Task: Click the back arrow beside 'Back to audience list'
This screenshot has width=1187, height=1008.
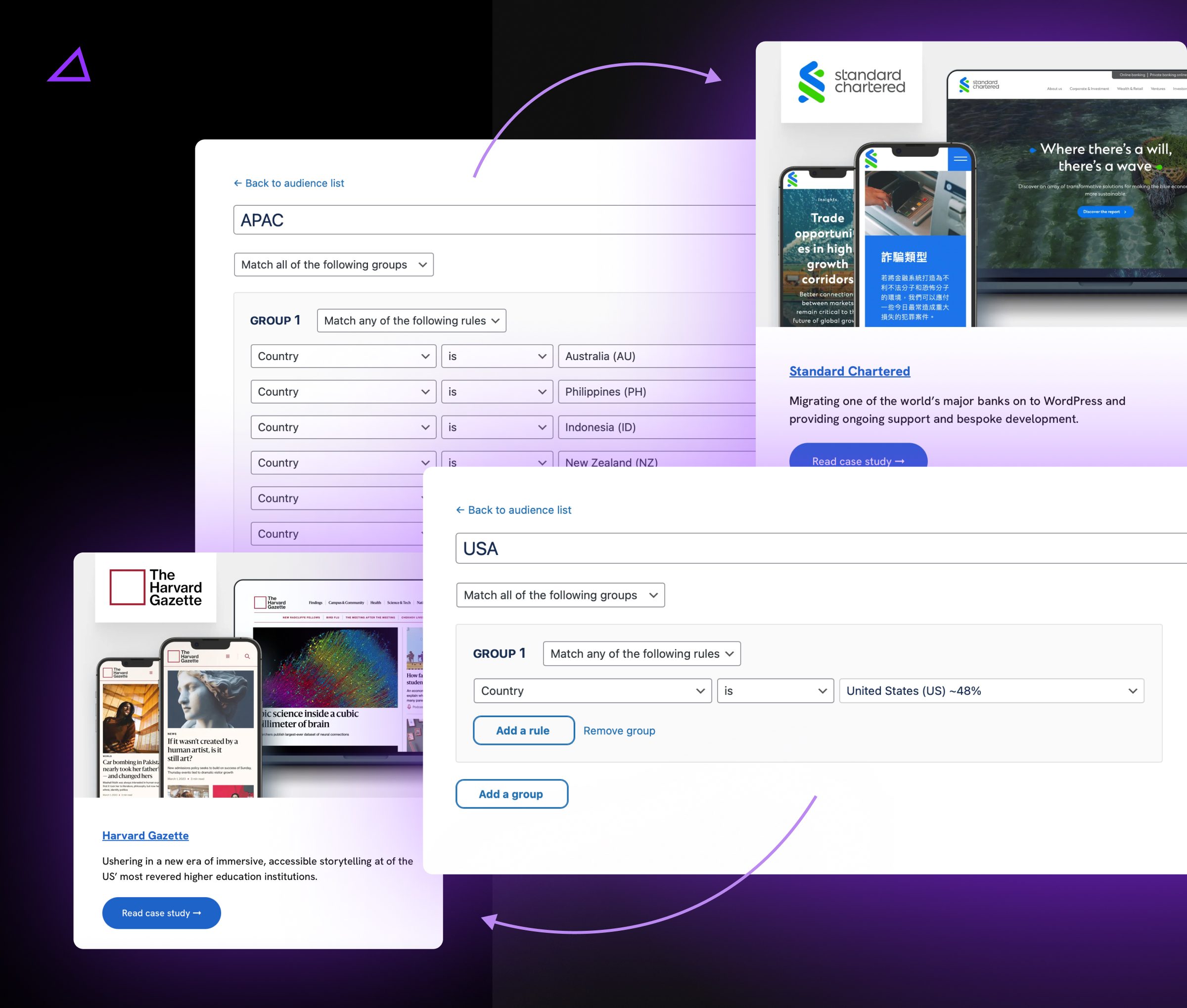Action: click(461, 510)
